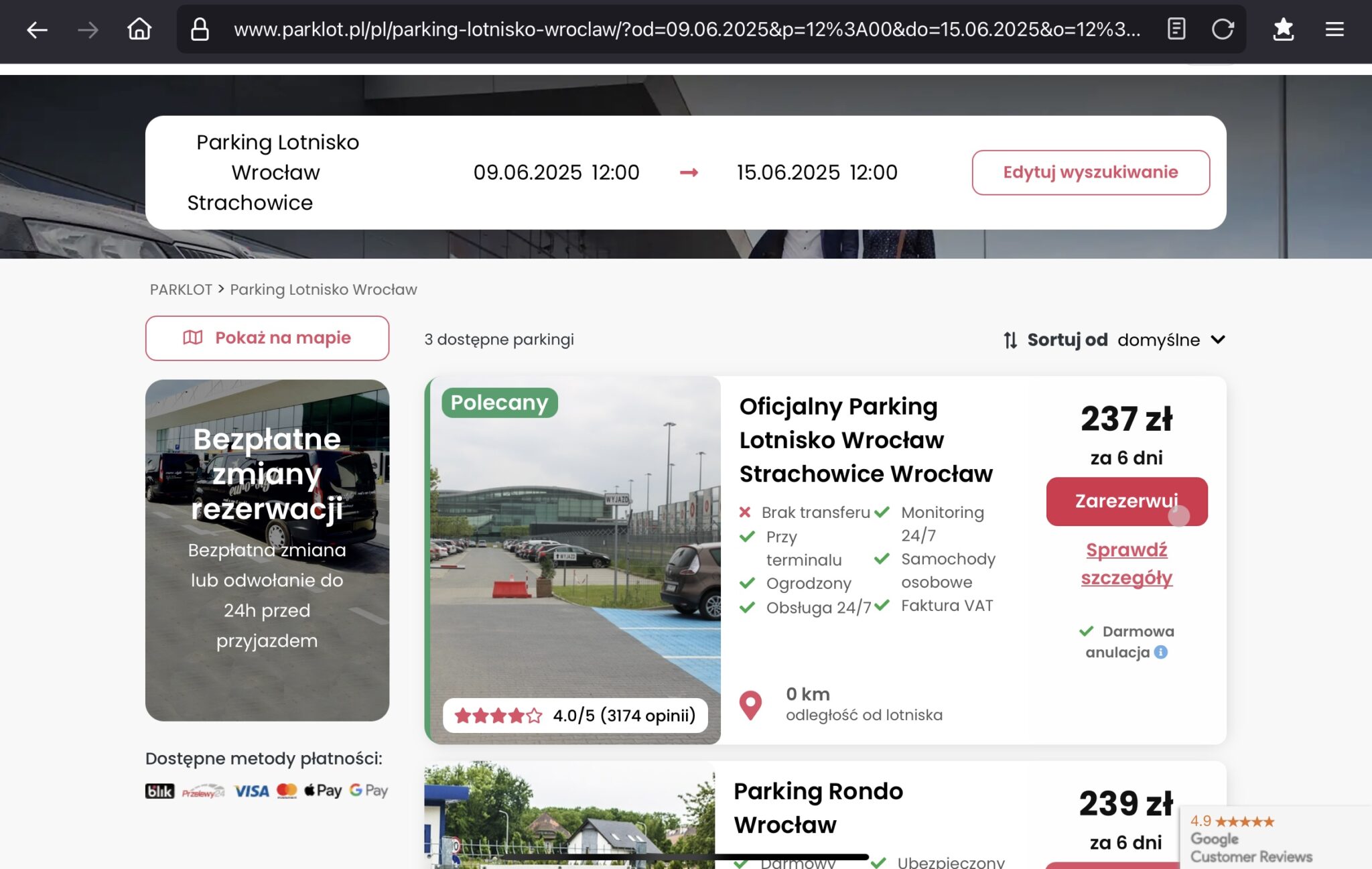Image resolution: width=1372 pixels, height=869 pixels.
Task: Open the PARKLOT breadcrumb link
Action: pyautogui.click(x=181, y=289)
